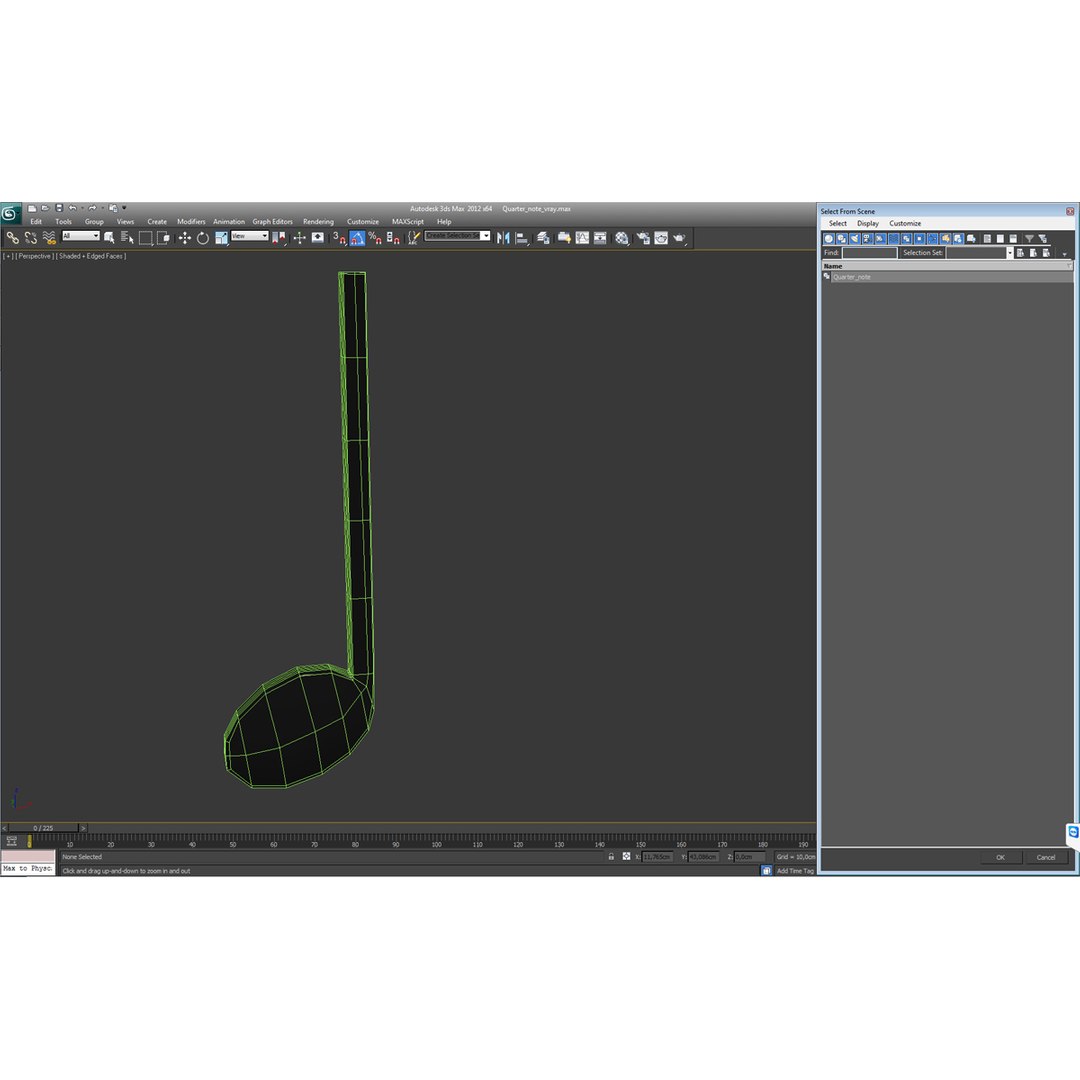Click the Find input field
The width and height of the screenshot is (1080, 1080).
coord(869,253)
